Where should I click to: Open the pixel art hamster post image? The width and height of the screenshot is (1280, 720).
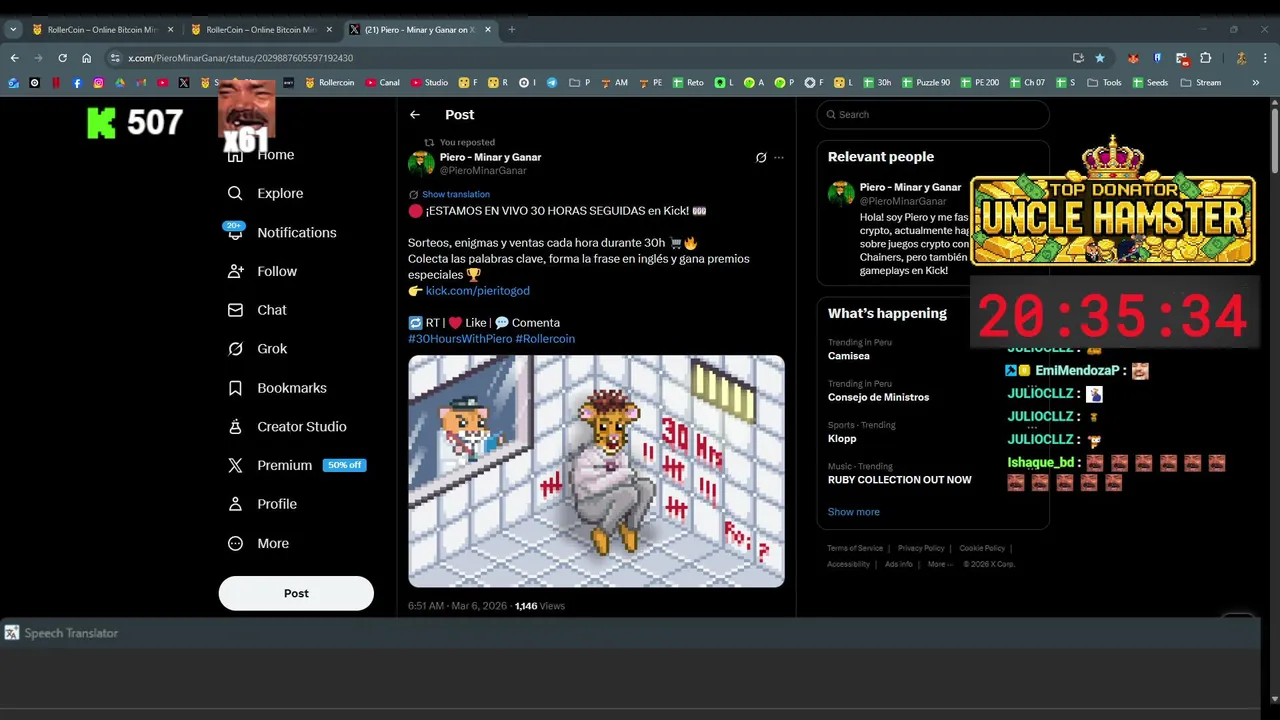coord(596,471)
